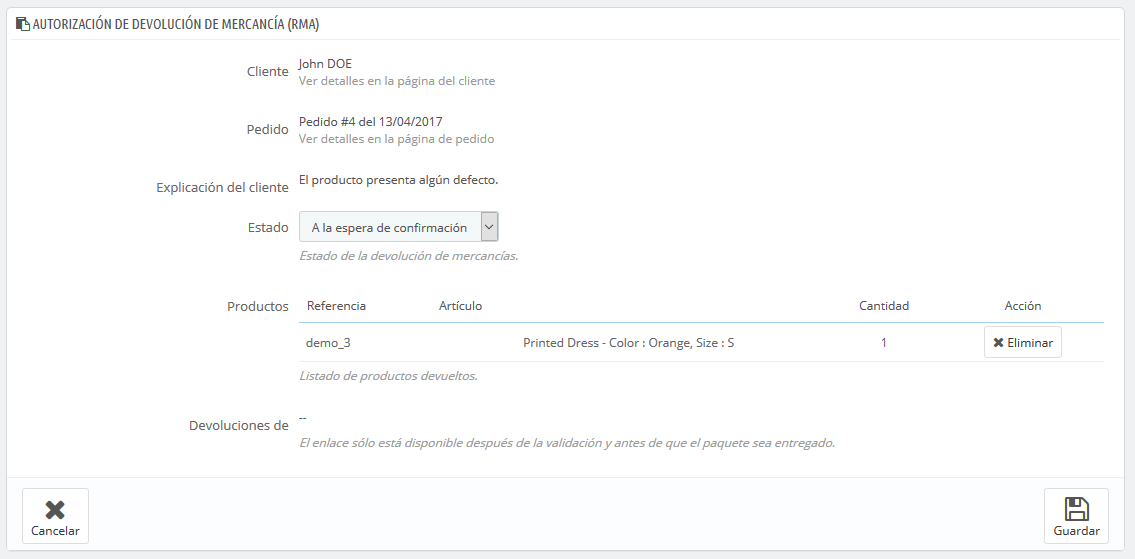Click the Eliminar button for demo_3
The height and width of the screenshot is (559, 1135).
1023,342
